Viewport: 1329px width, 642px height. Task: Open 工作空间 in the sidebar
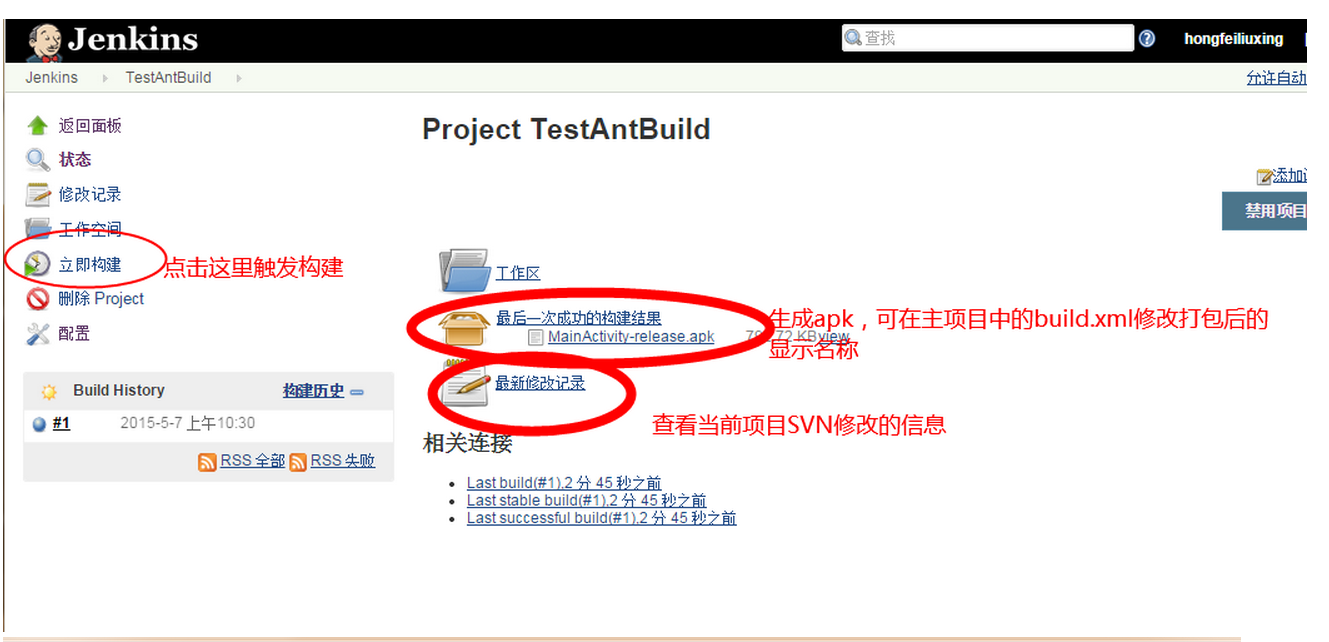point(90,230)
